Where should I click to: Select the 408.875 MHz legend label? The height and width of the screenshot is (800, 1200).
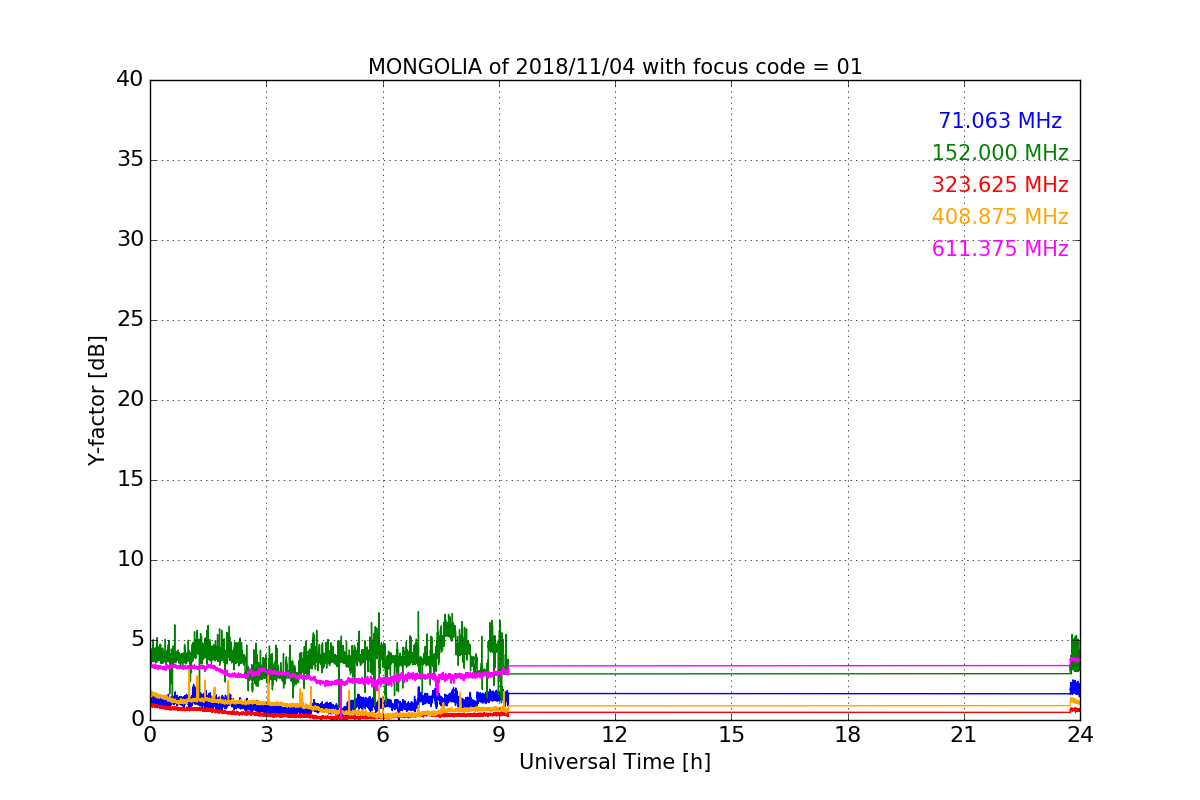tap(1000, 217)
